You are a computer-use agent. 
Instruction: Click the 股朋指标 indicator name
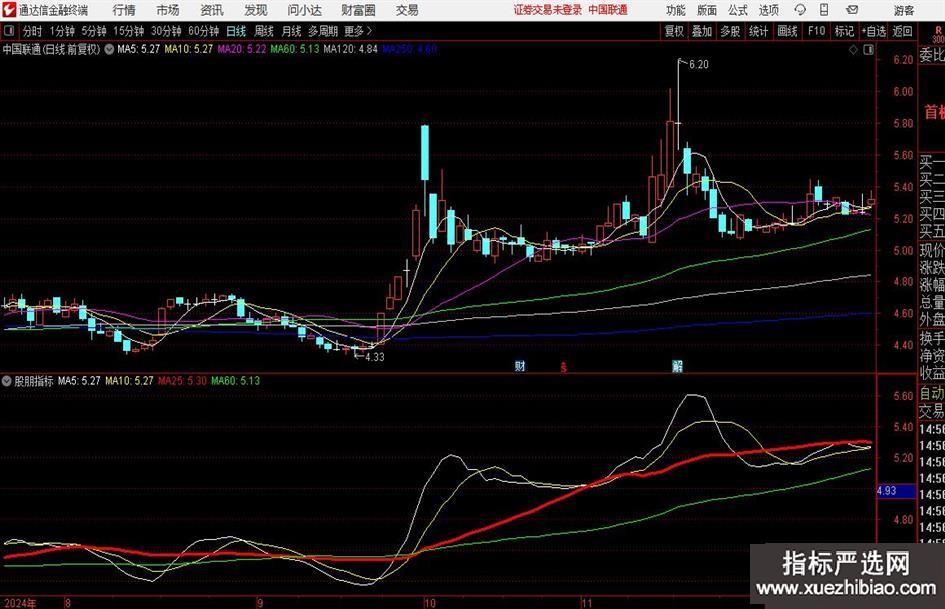[34, 381]
